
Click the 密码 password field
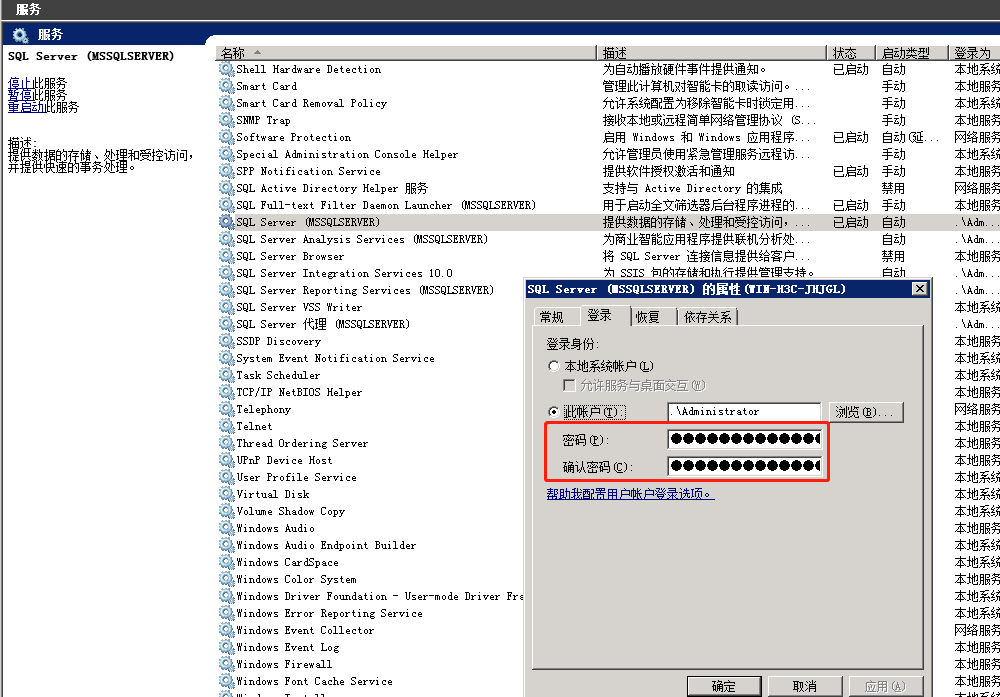pos(744,439)
